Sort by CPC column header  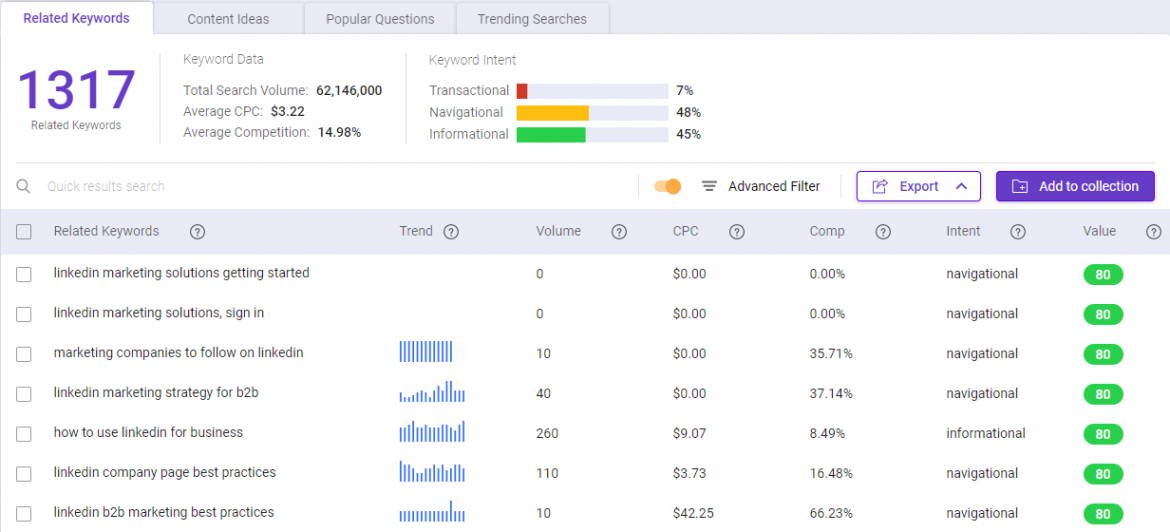685,231
